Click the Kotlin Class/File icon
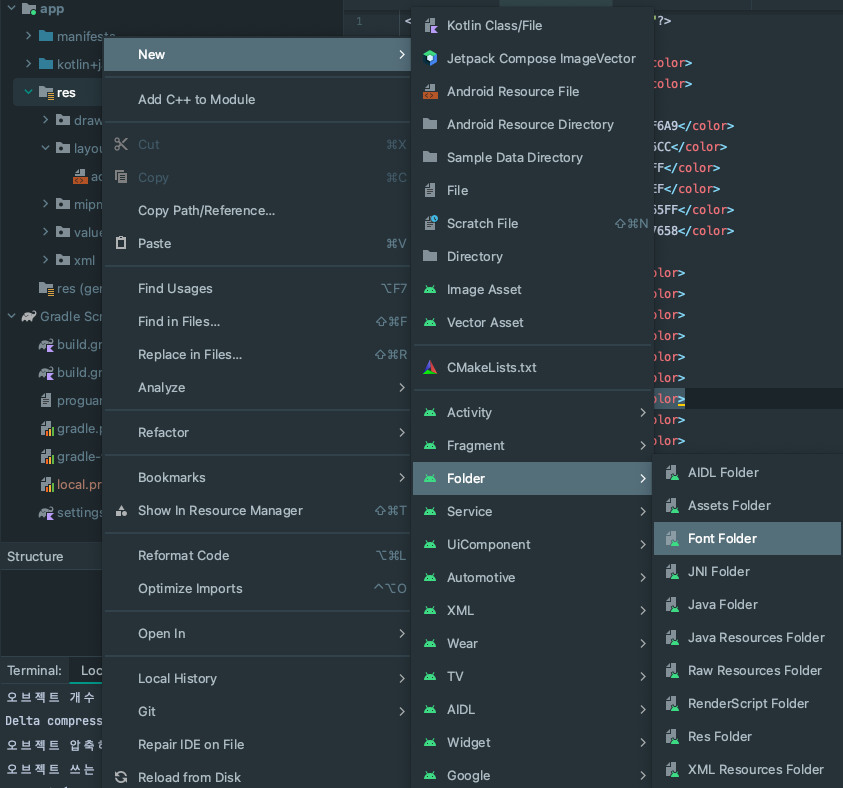The image size is (843, 788). click(431, 25)
